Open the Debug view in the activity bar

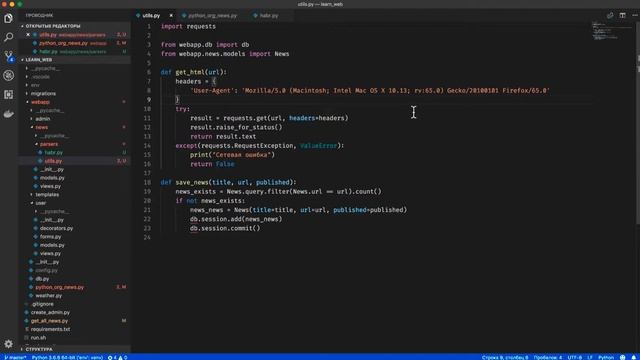coord(8,75)
